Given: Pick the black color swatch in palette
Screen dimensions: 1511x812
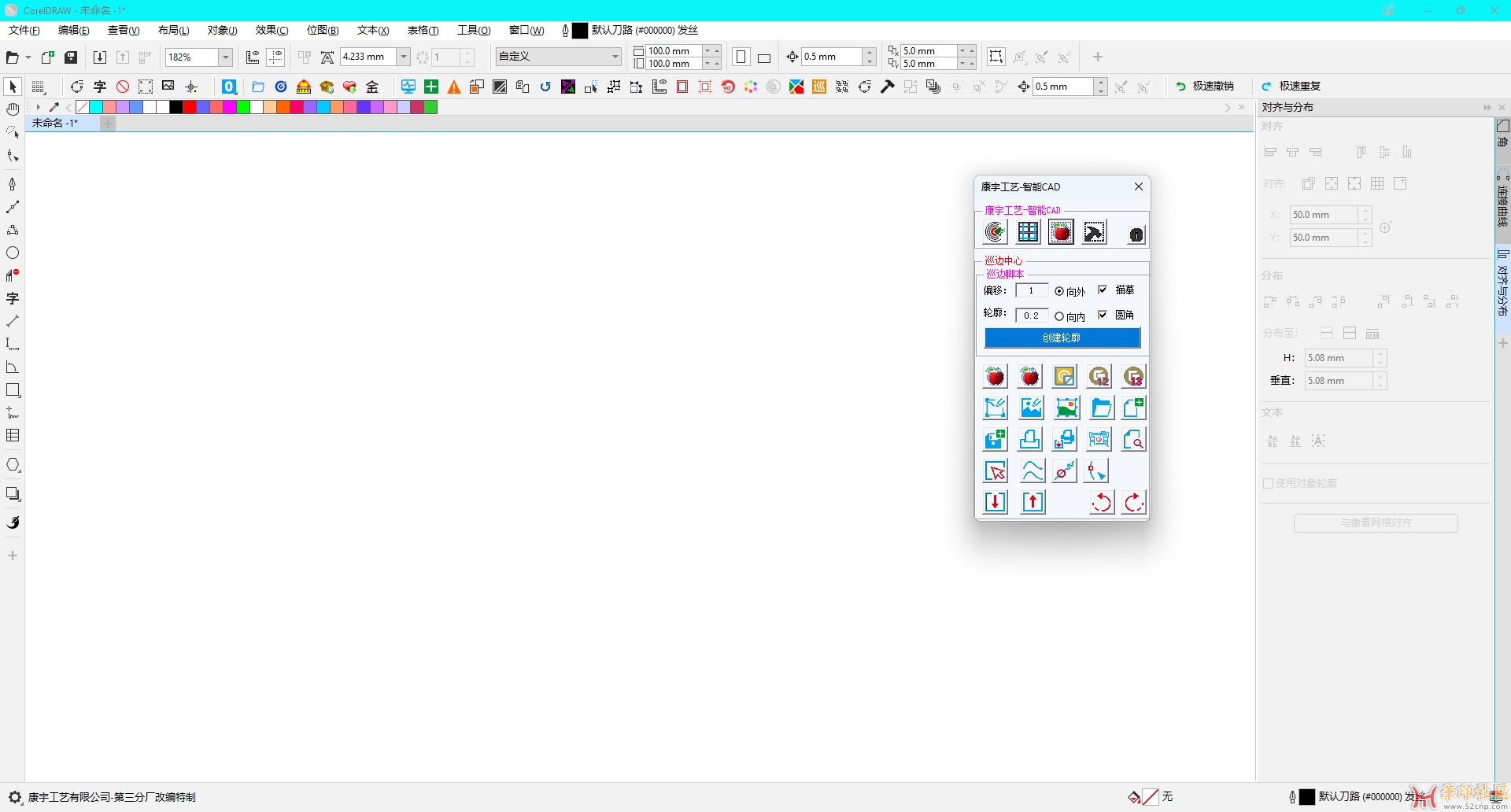Looking at the screenshot, I should pos(176,107).
